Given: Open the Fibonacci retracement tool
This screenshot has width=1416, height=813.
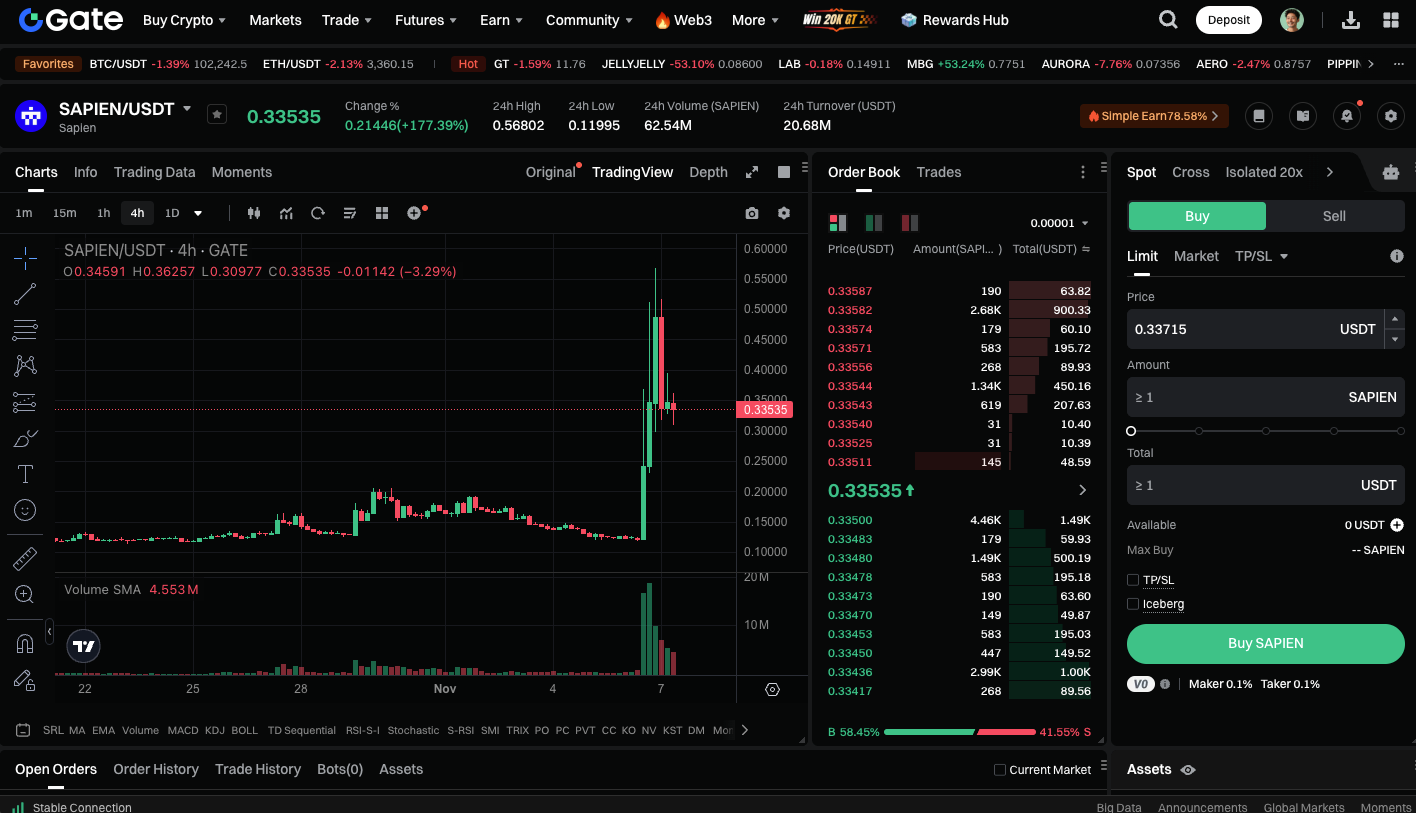Looking at the screenshot, I should pos(25,330).
